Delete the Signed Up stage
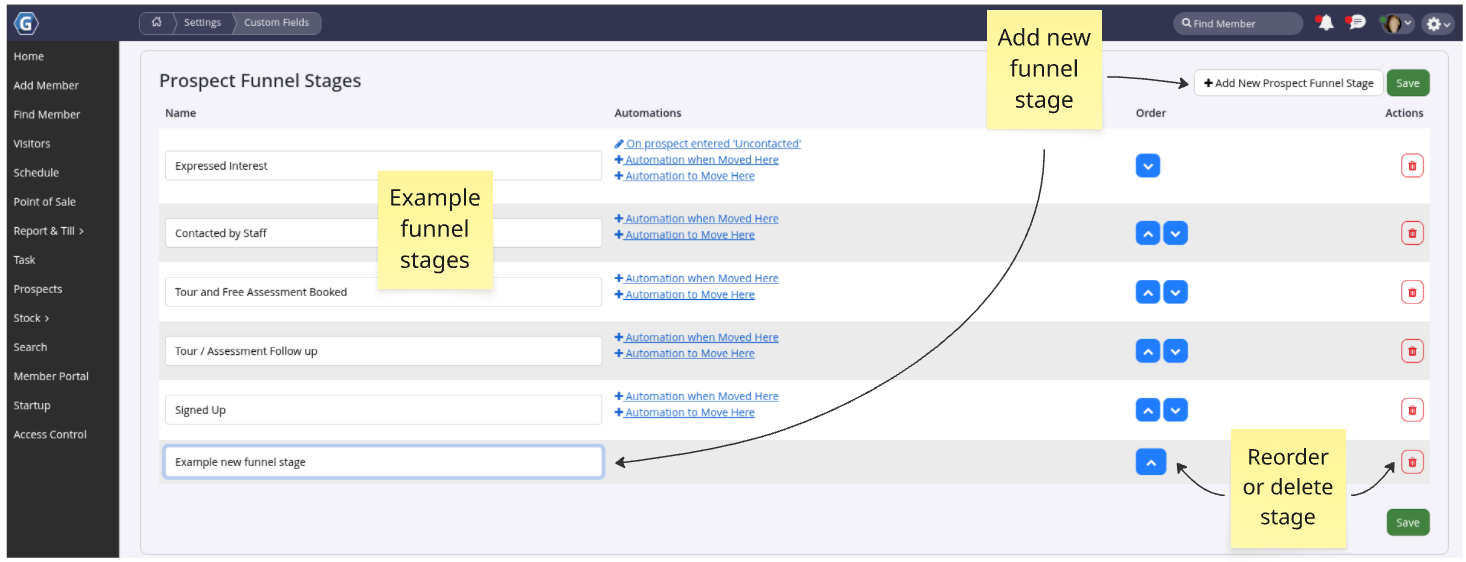The width and height of the screenshot is (1466, 562). pyautogui.click(x=1412, y=410)
